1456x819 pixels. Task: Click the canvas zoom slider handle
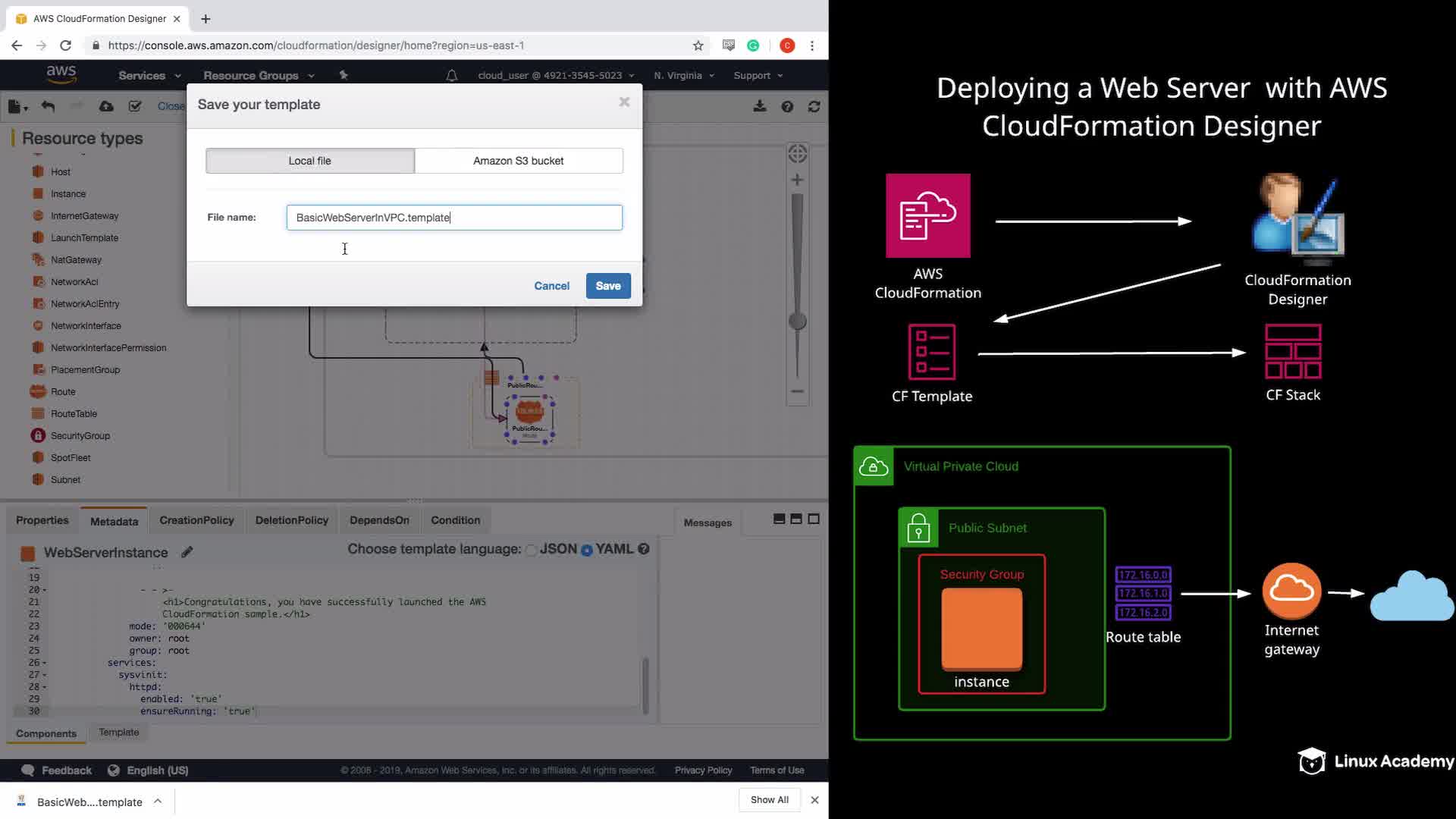point(797,321)
